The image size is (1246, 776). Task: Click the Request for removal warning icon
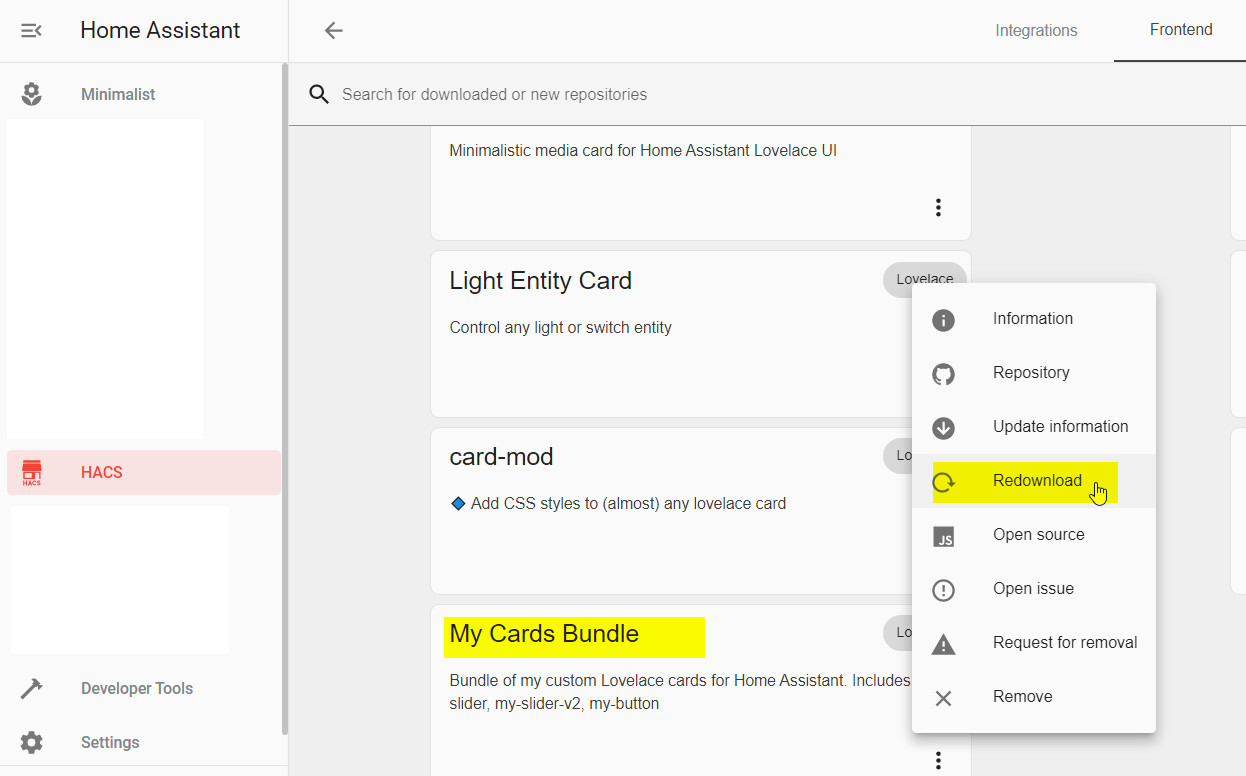(x=943, y=644)
